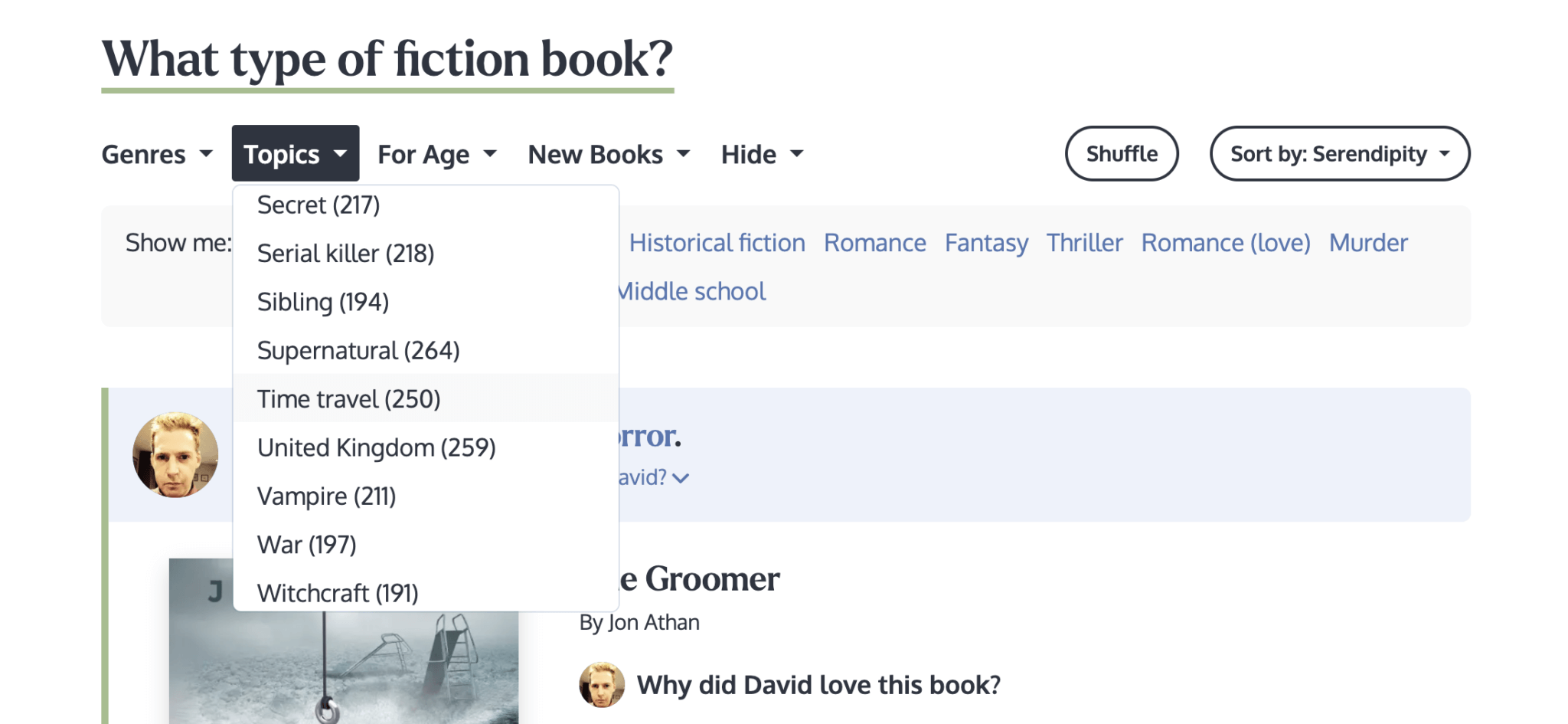Choose "Supernatural (264)" topic

[x=358, y=350]
